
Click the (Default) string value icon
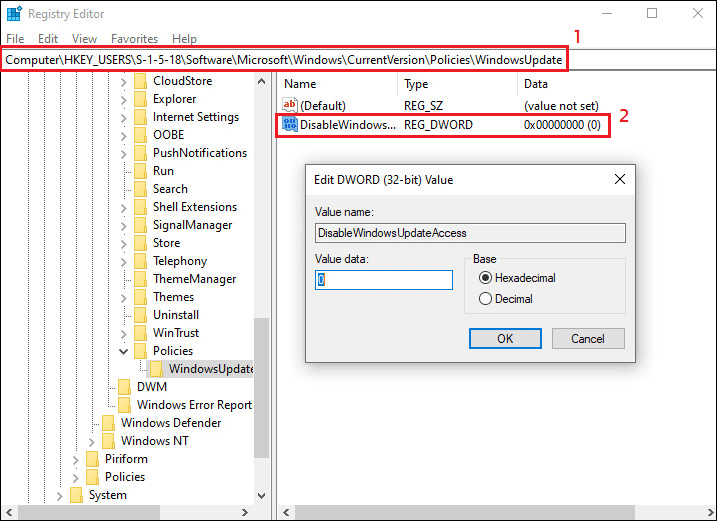tap(290, 105)
